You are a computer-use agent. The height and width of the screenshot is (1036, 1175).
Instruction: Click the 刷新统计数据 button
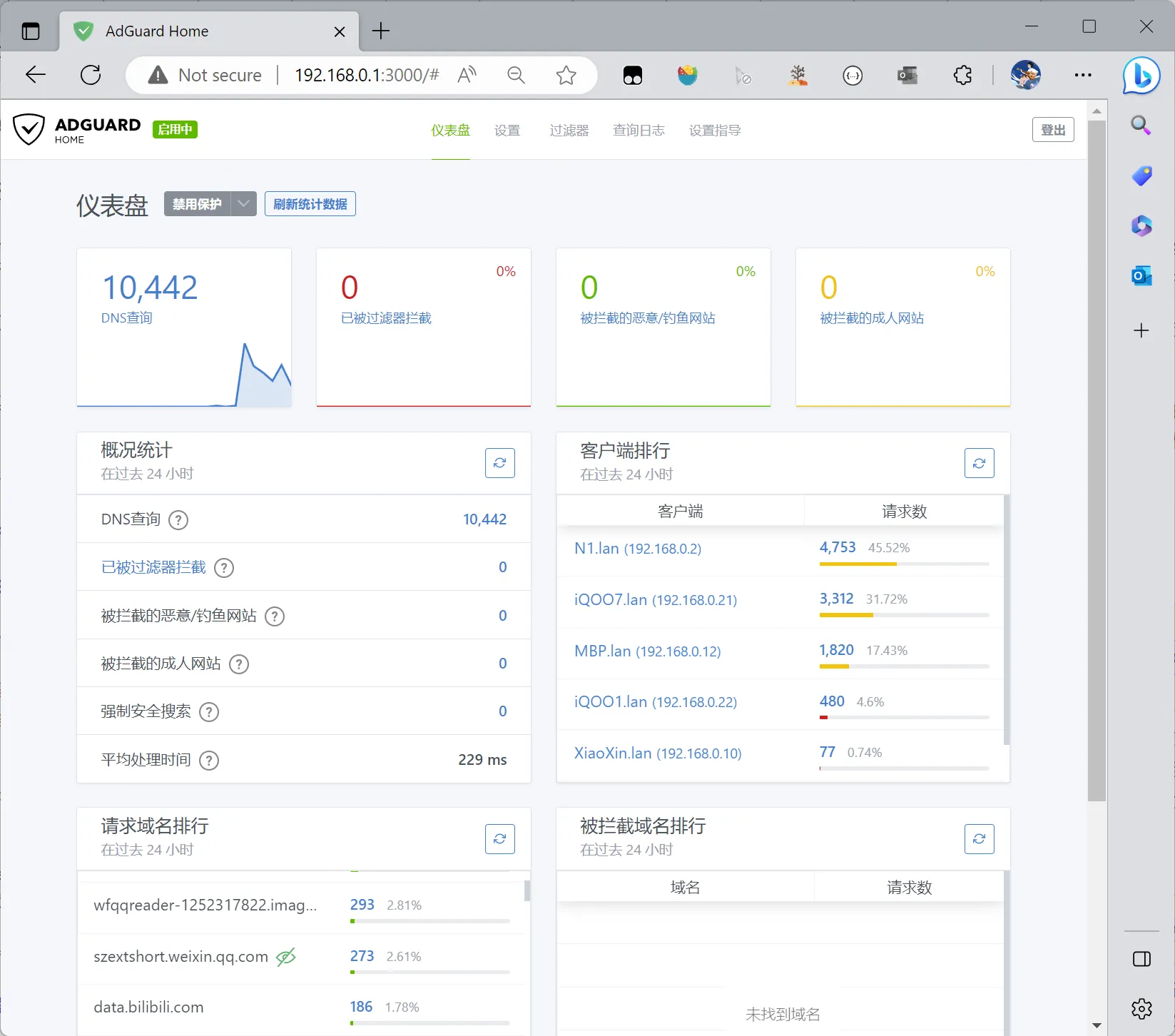point(310,204)
